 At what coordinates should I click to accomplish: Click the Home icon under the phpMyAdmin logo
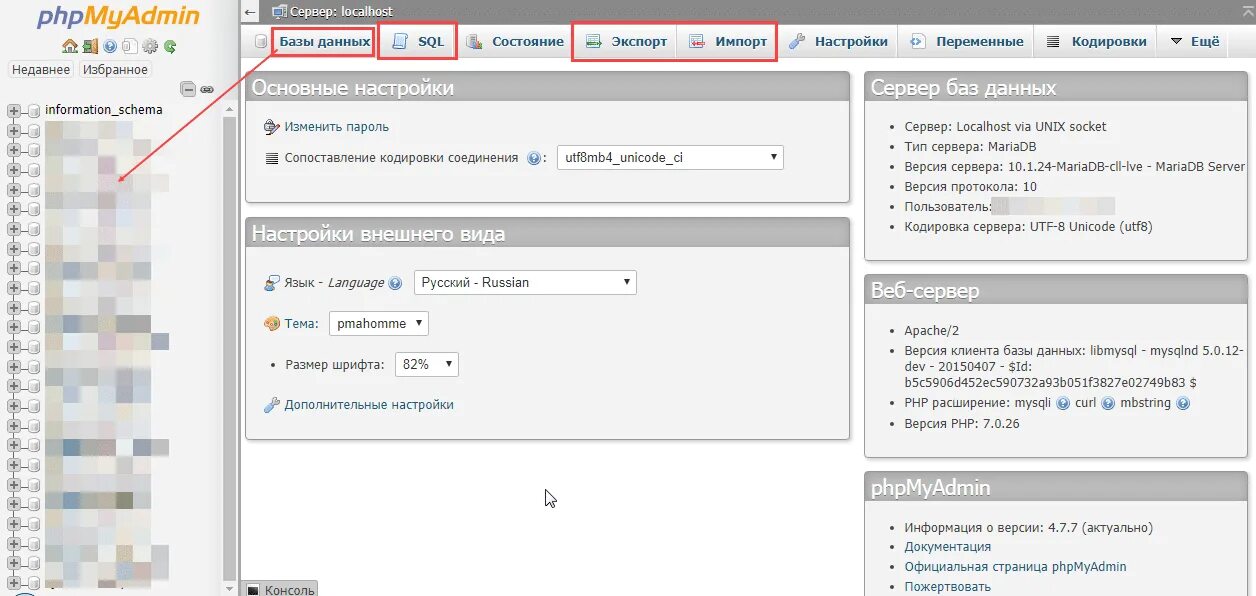(70, 46)
